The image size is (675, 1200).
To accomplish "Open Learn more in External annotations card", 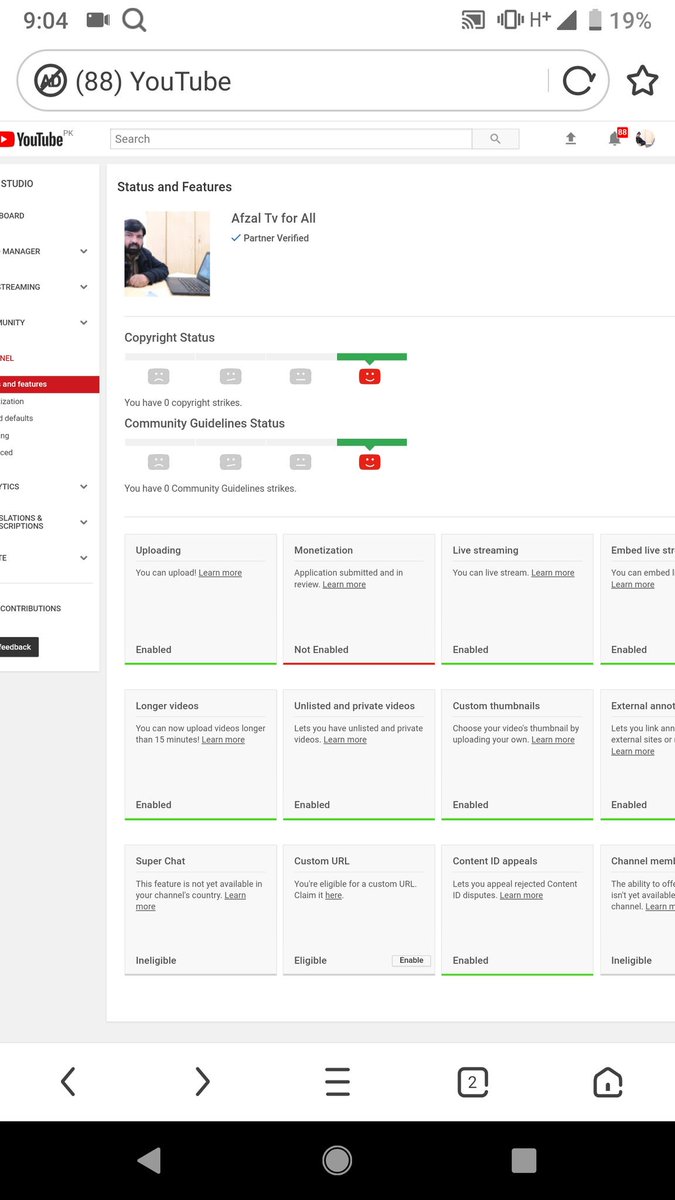I will pos(633,751).
